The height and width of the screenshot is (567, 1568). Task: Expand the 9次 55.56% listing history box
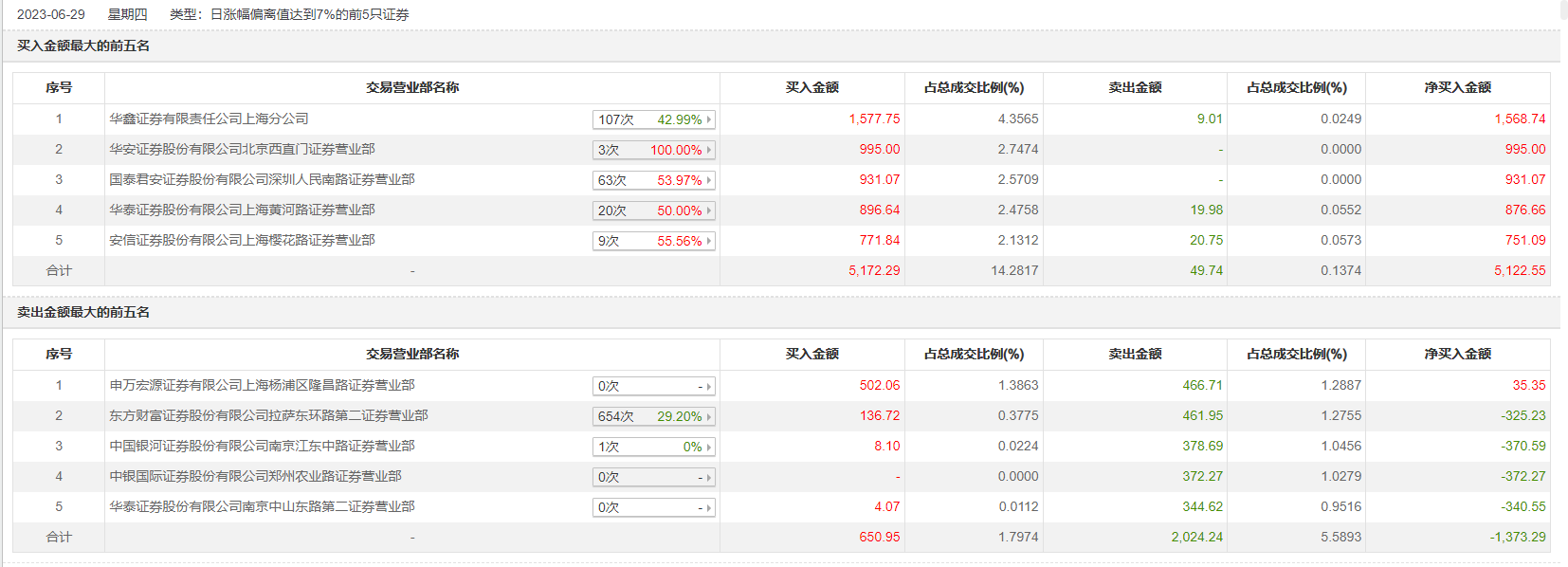coord(708,241)
